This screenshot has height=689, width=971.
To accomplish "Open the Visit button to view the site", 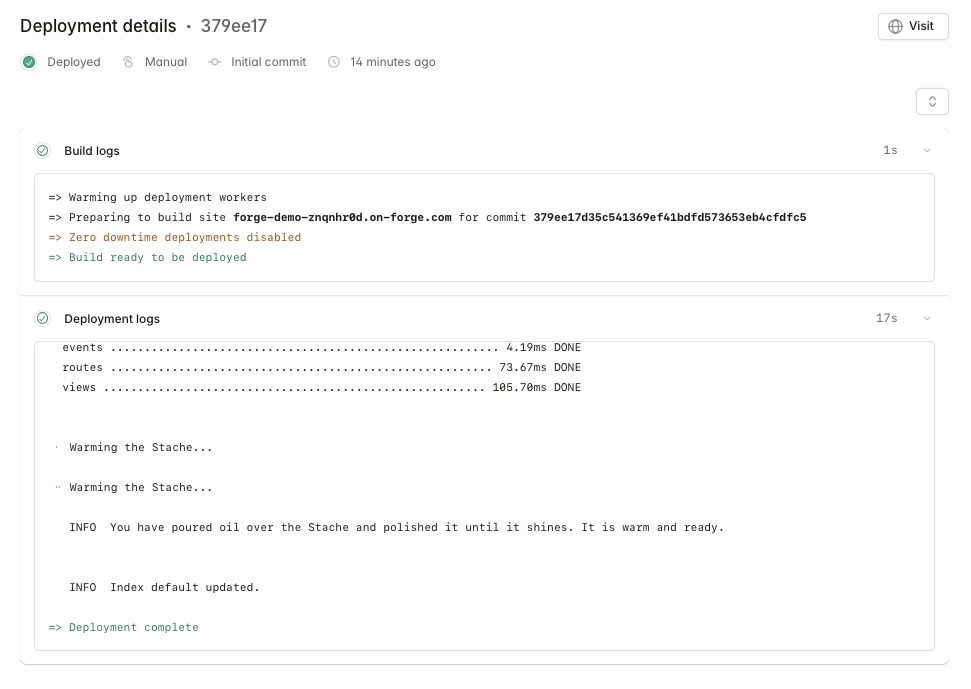I will coord(912,26).
